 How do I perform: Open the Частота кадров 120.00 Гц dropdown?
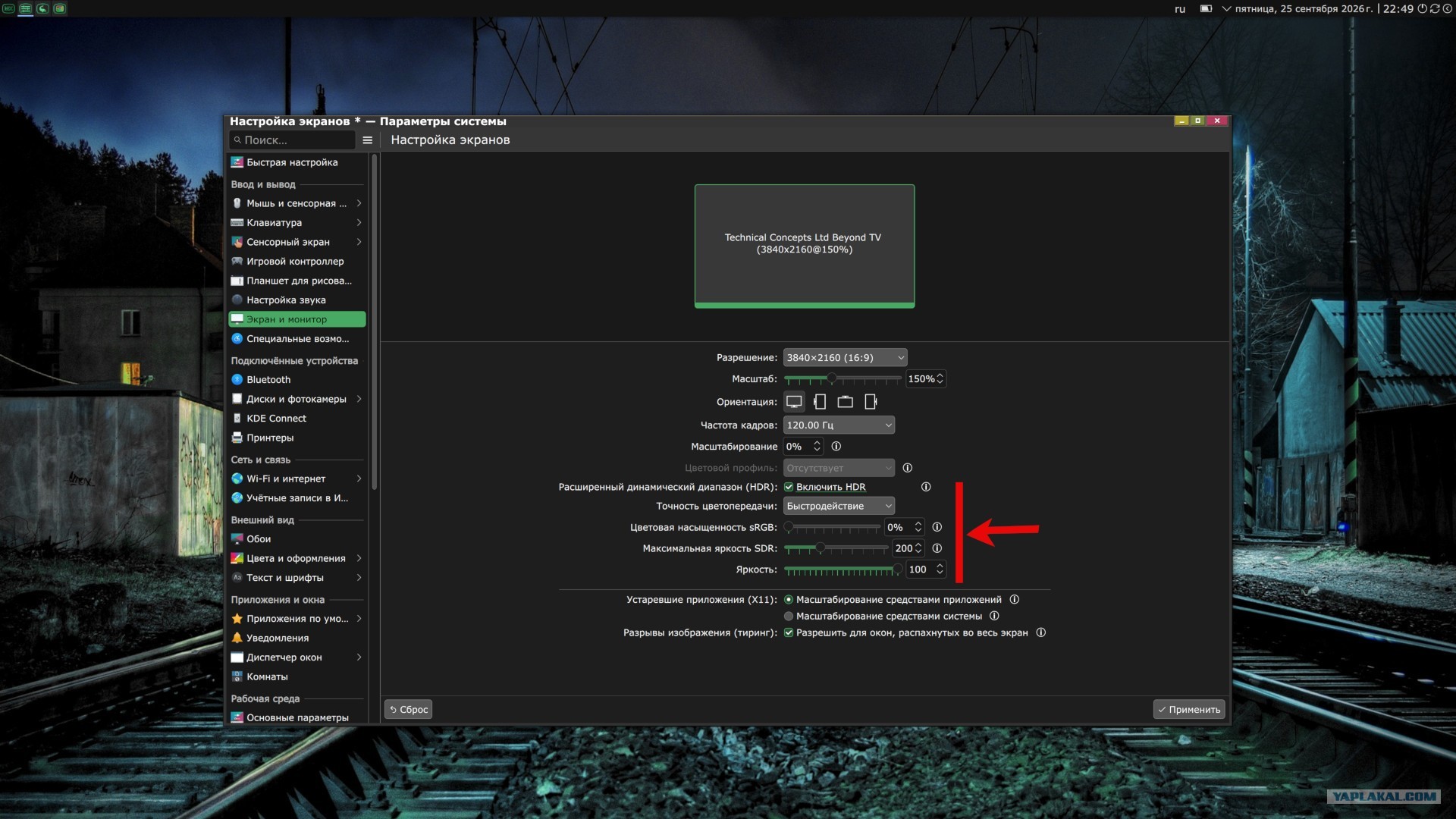[x=839, y=425]
